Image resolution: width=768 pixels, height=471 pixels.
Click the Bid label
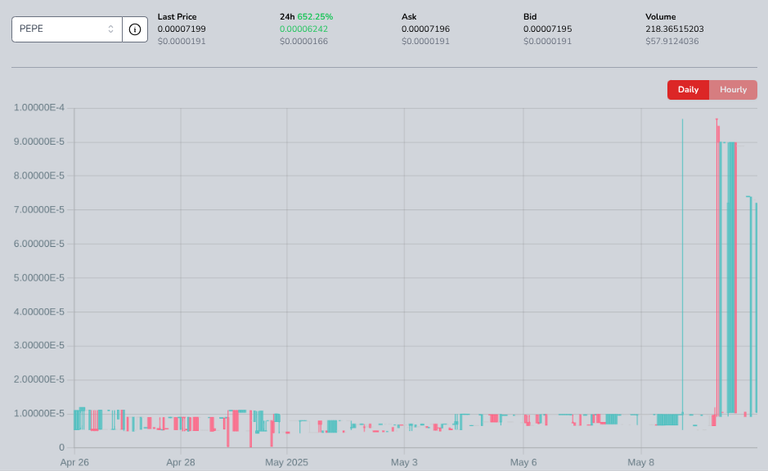pyautogui.click(x=530, y=17)
